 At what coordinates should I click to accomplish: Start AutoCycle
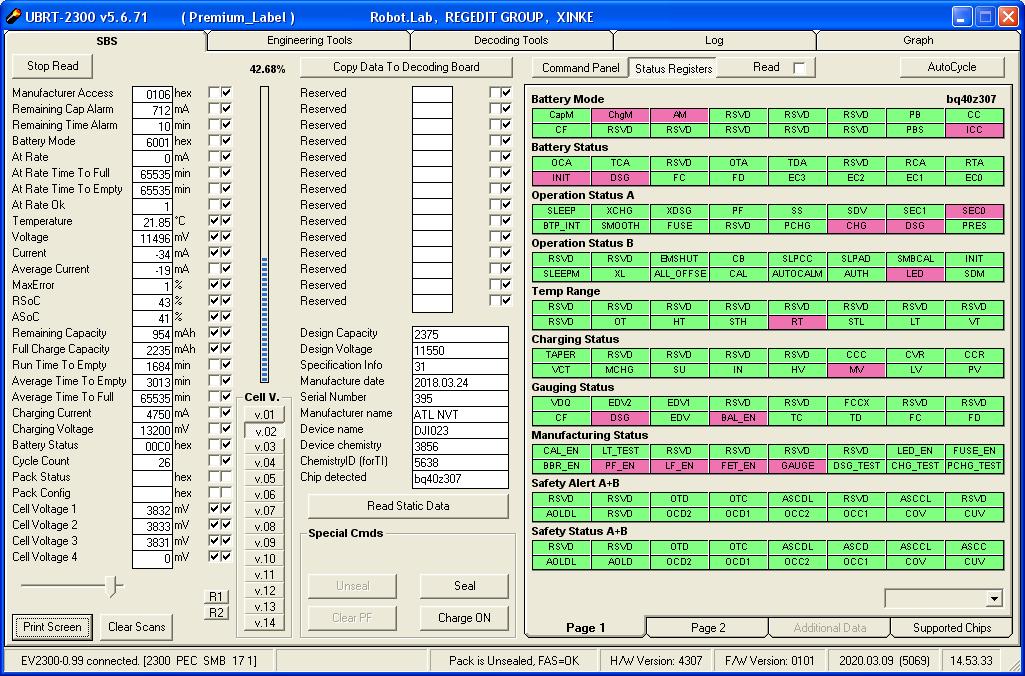click(x=952, y=67)
